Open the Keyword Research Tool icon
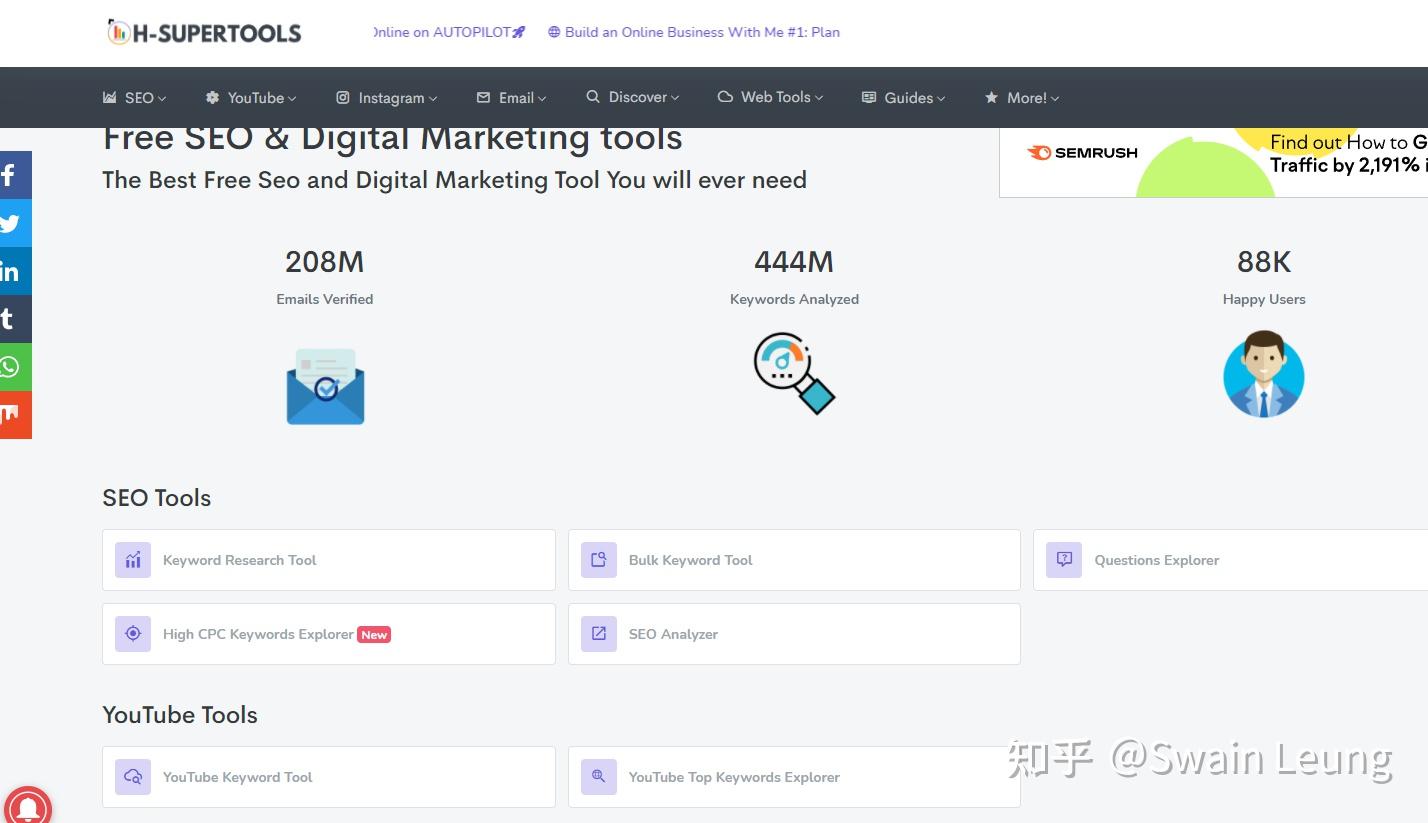Viewport: 1428px width, 823px height. pyautogui.click(x=132, y=560)
